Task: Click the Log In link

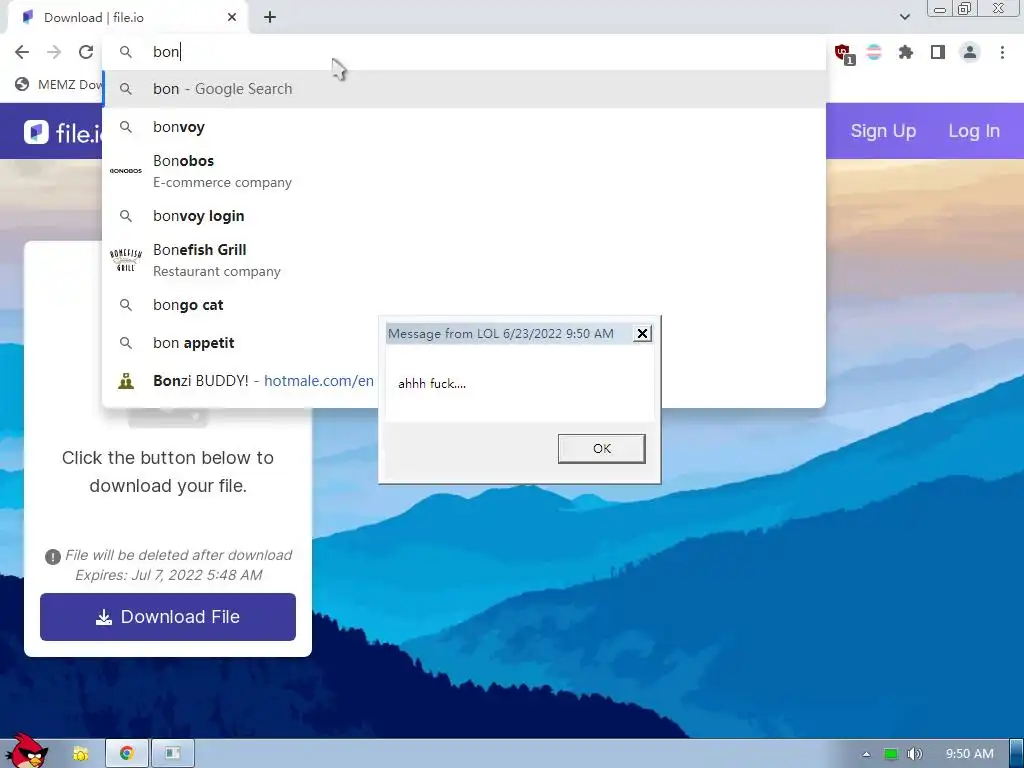Action: (x=974, y=131)
